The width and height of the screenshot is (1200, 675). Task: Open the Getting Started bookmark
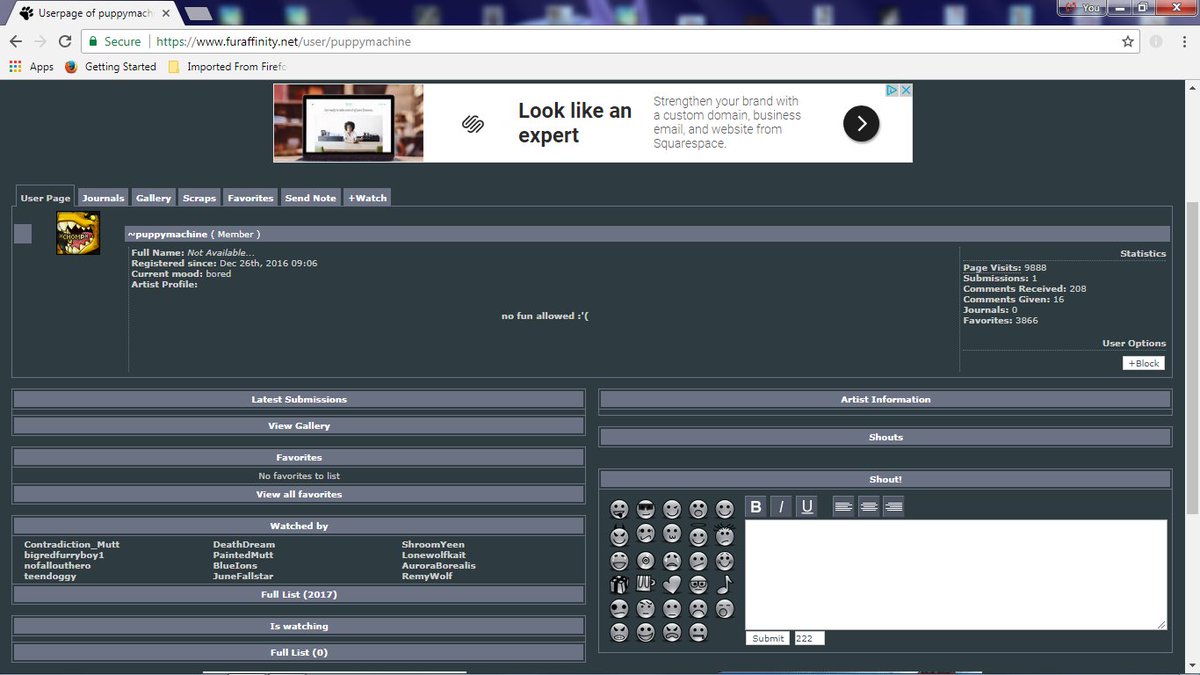coord(111,67)
